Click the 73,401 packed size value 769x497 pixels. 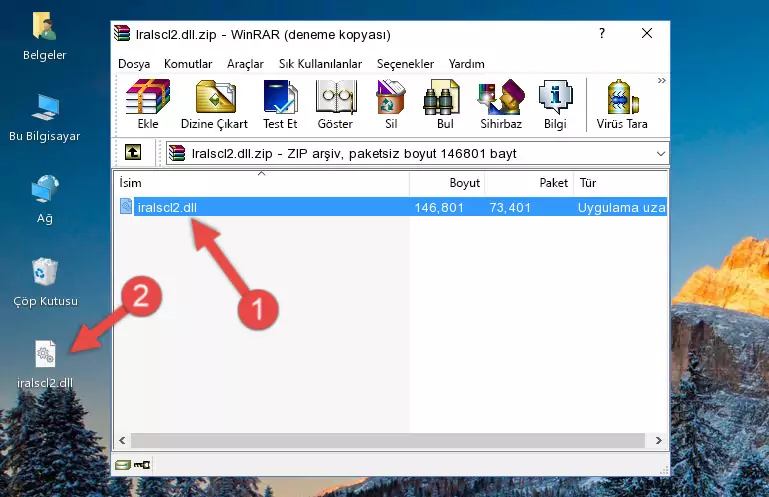pyautogui.click(x=510, y=208)
